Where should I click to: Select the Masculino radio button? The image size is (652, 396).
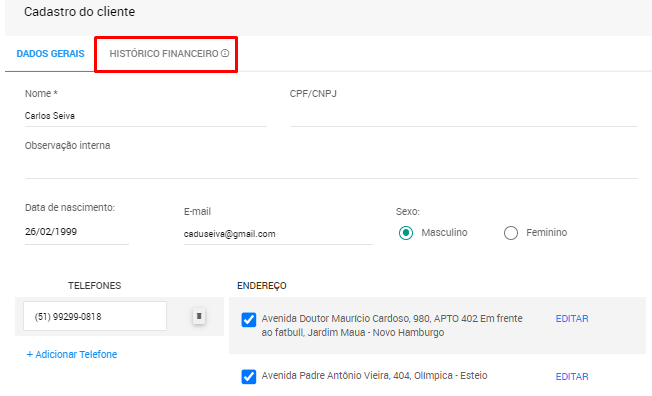pos(406,233)
